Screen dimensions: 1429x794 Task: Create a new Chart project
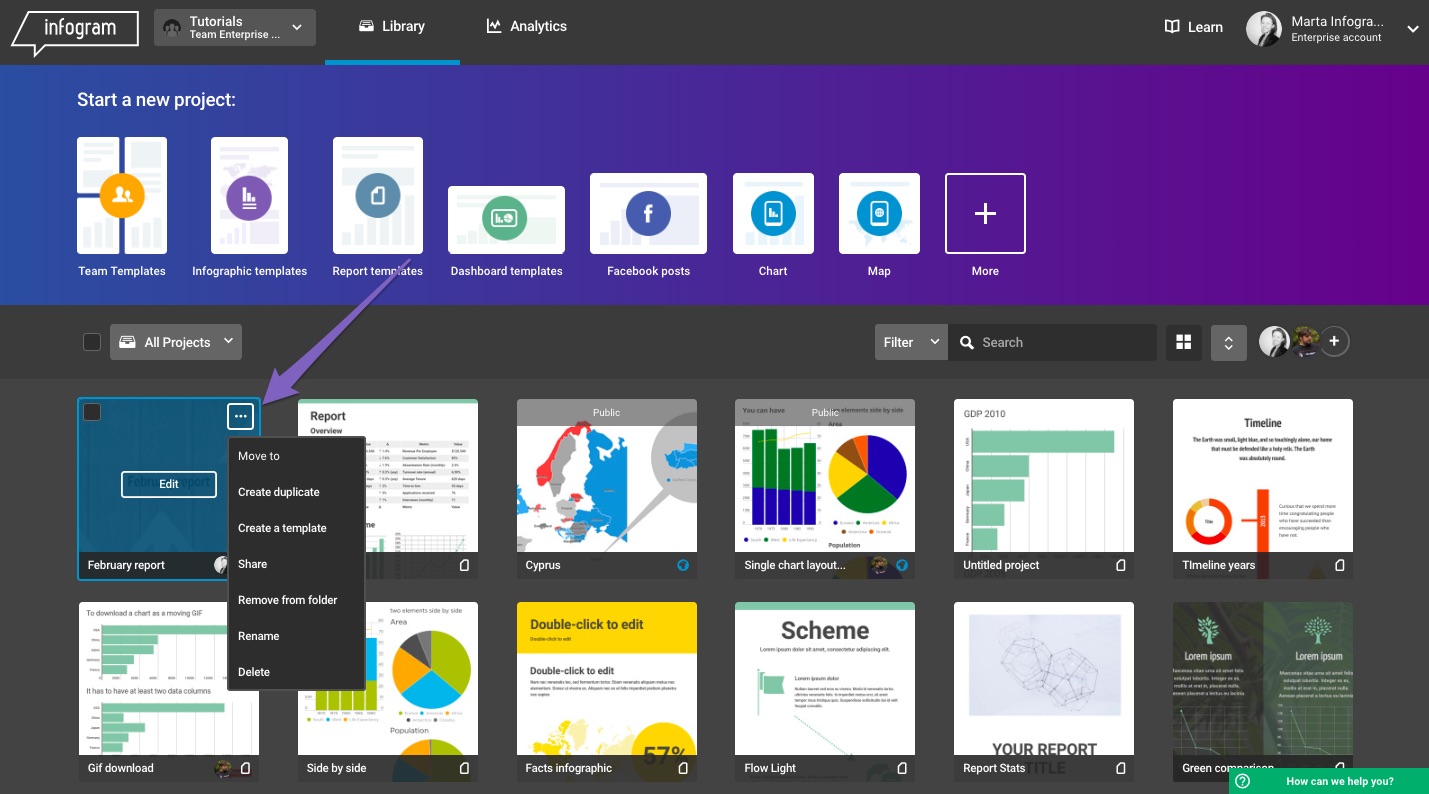point(773,213)
